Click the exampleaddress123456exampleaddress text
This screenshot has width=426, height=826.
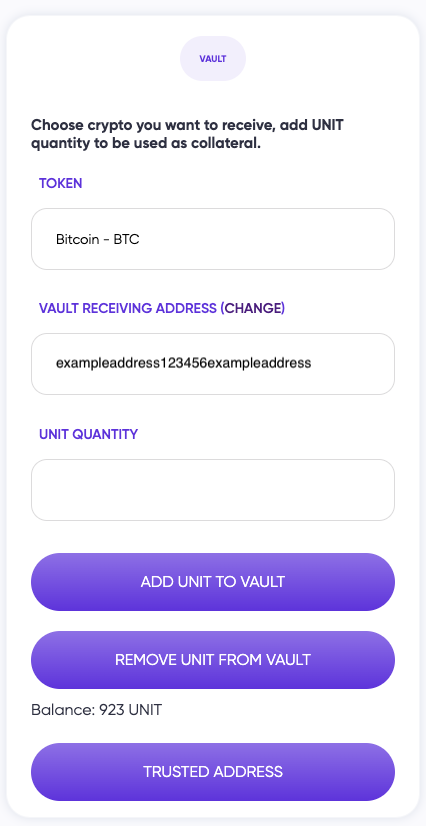(x=183, y=363)
